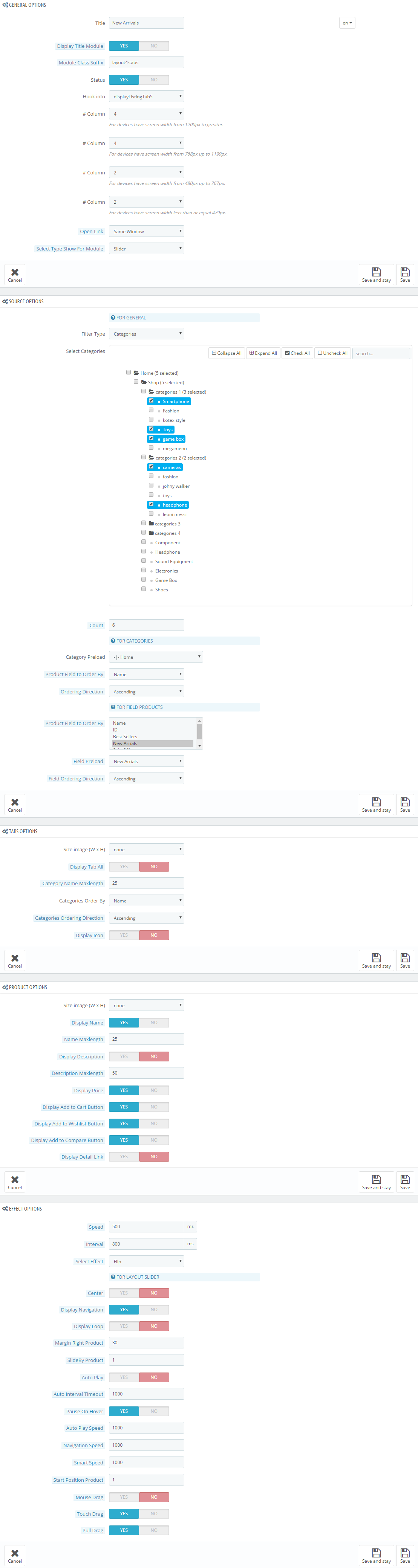The width and height of the screenshot is (418, 1568).
Task: Select ID in Product Field listbox
Action: click(152, 730)
